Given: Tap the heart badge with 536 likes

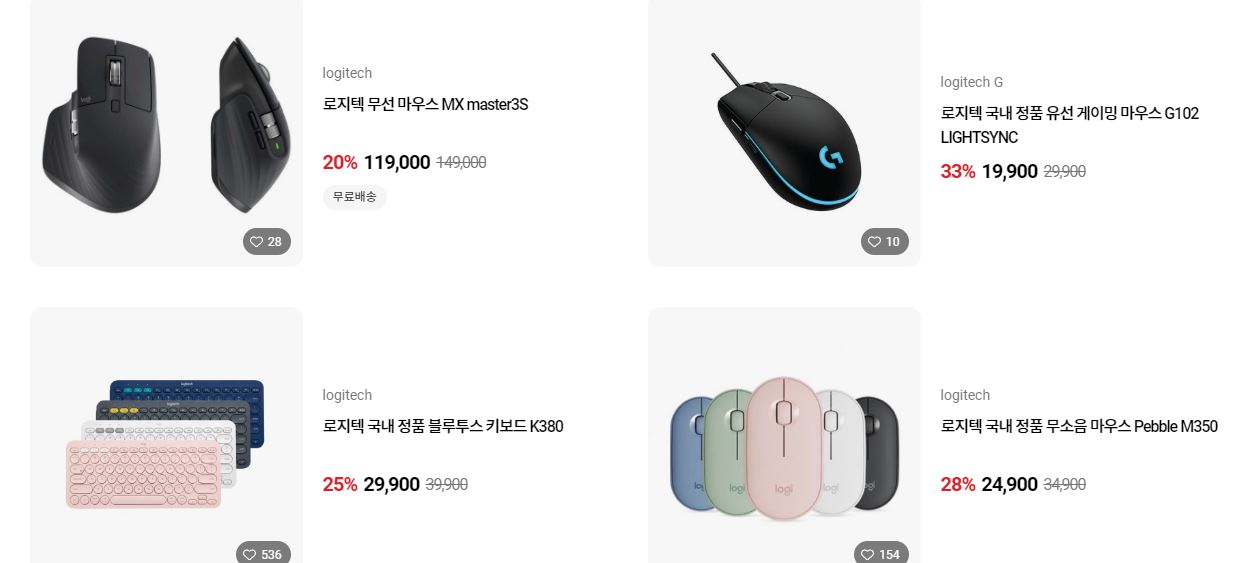Looking at the screenshot, I should [264, 553].
